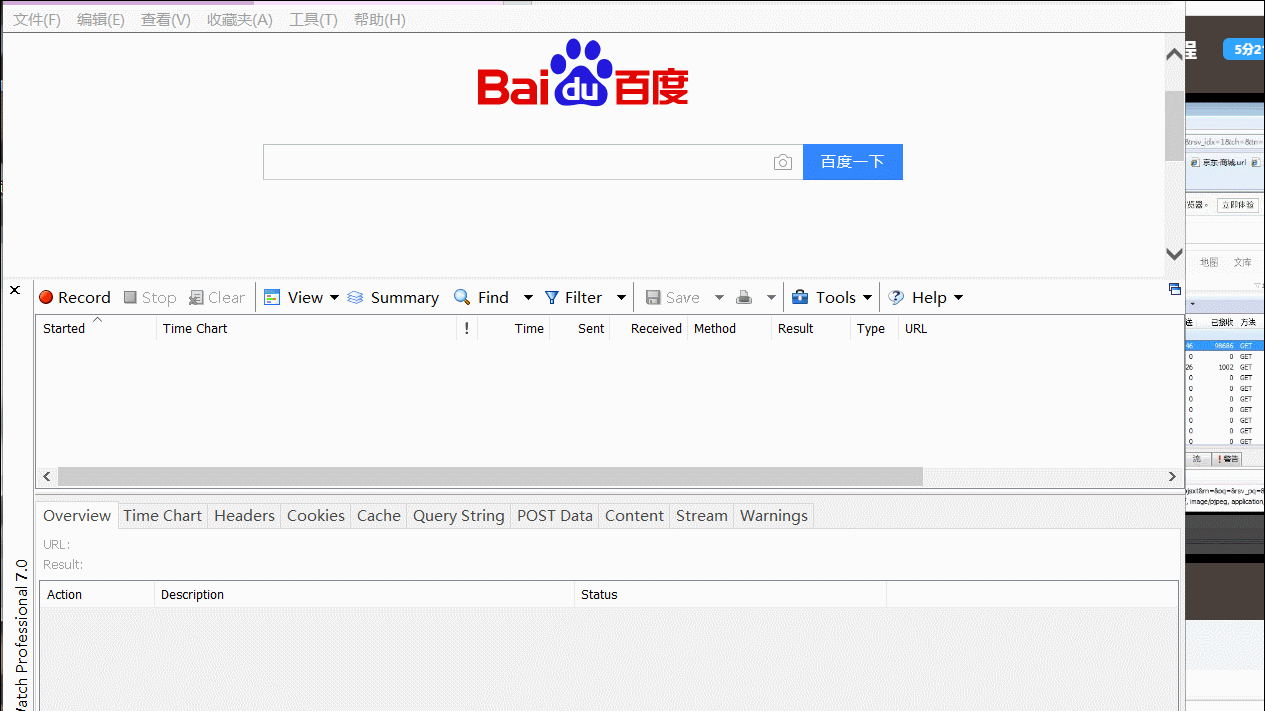Click the Time Chart column header in the log grid
1265x711 pixels.
306,328
